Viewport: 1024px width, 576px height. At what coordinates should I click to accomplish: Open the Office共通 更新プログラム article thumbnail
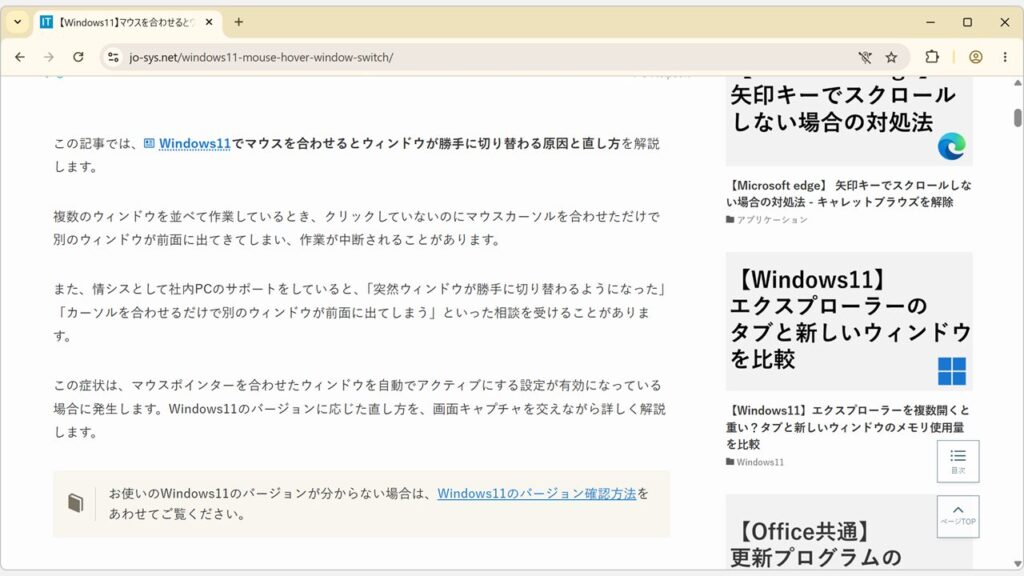pyautogui.click(x=849, y=532)
